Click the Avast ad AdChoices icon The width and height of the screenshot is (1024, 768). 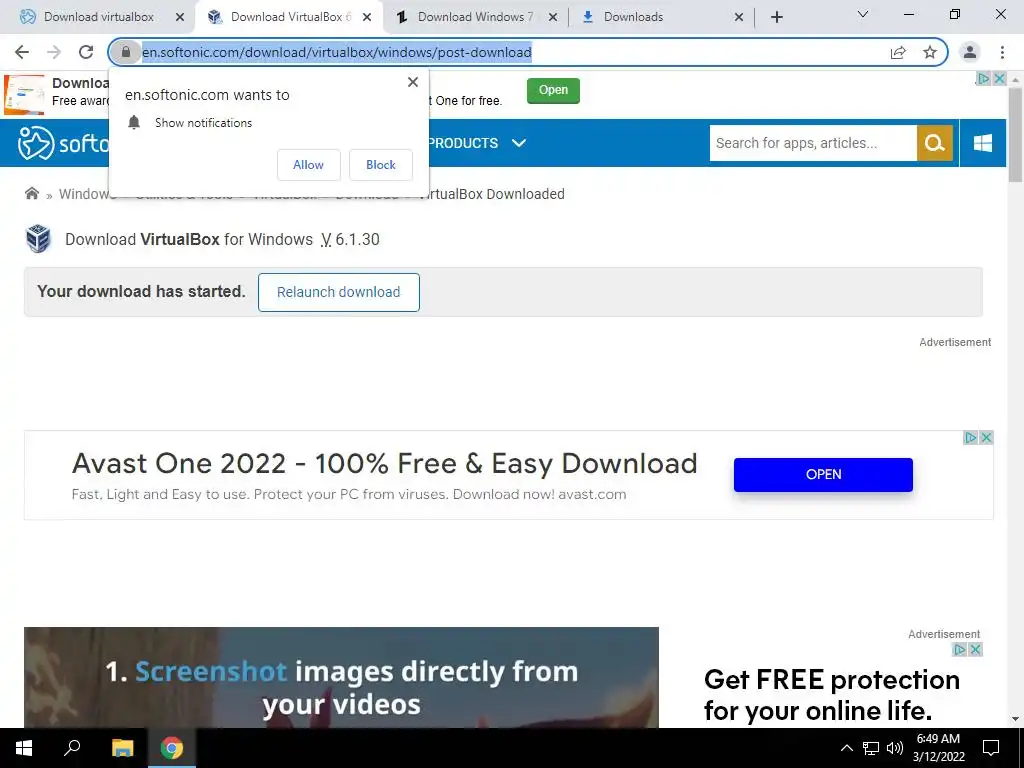pos(971,438)
